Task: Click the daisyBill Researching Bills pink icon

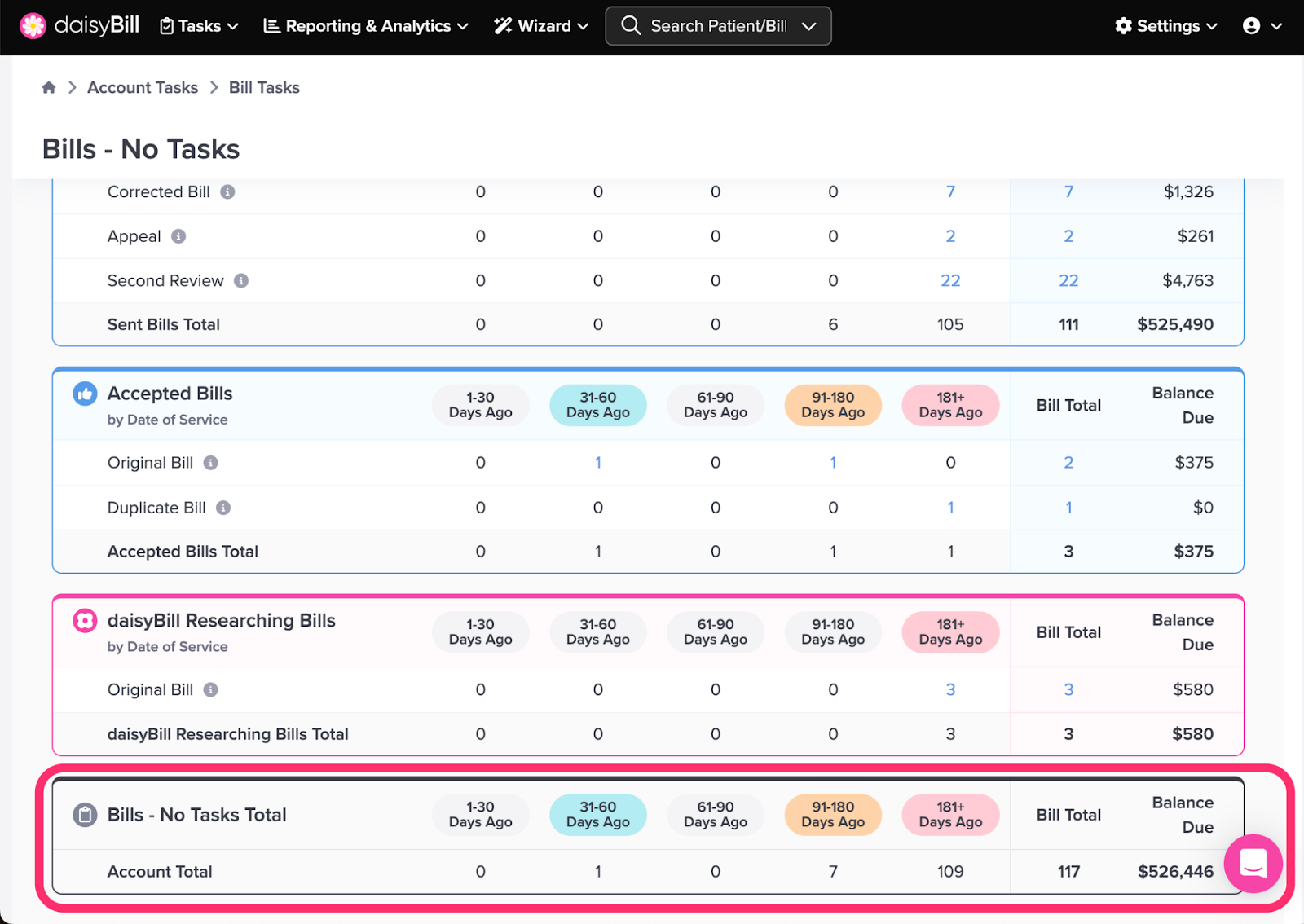Action: (85, 621)
